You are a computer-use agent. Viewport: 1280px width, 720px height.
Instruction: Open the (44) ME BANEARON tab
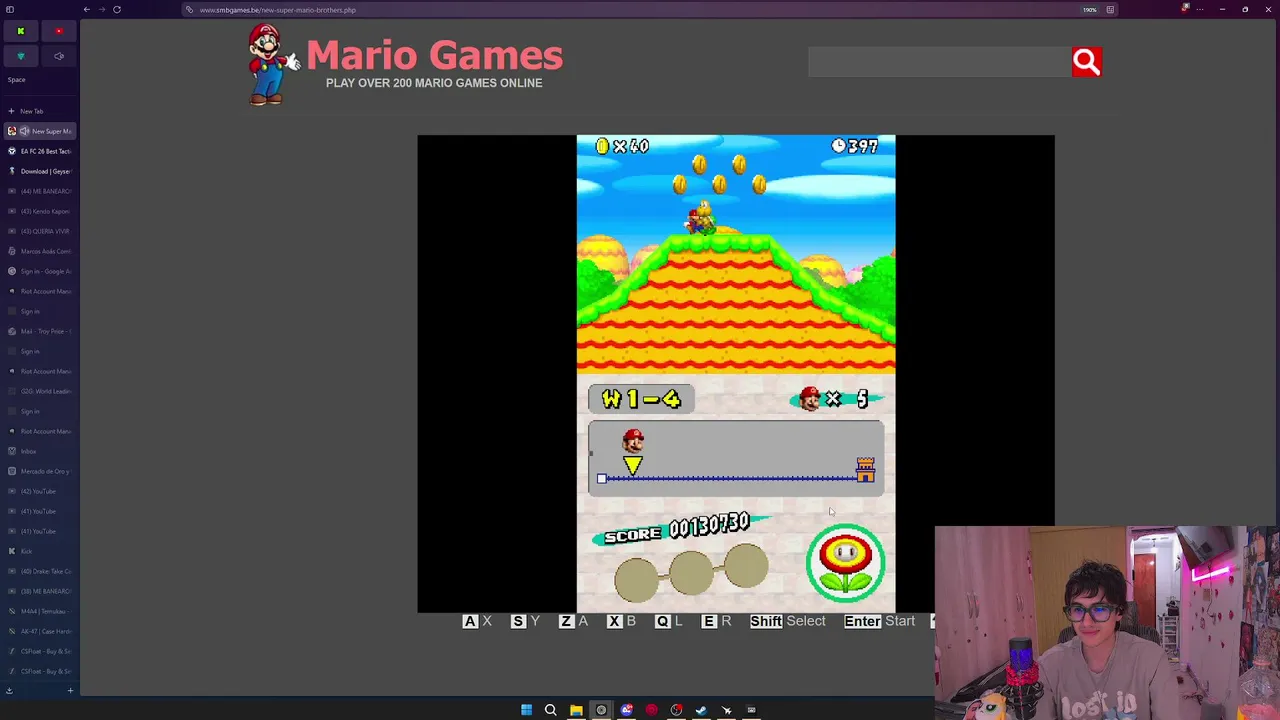(x=38, y=191)
